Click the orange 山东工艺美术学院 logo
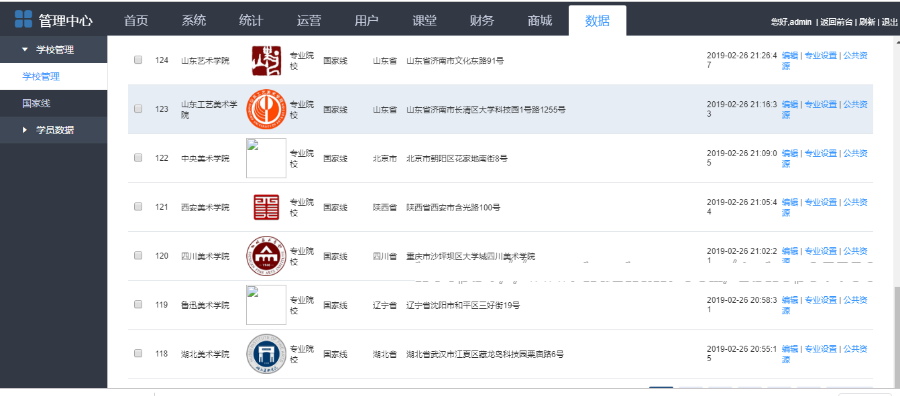The height and width of the screenshot is (396, 900). click(266, 109)
